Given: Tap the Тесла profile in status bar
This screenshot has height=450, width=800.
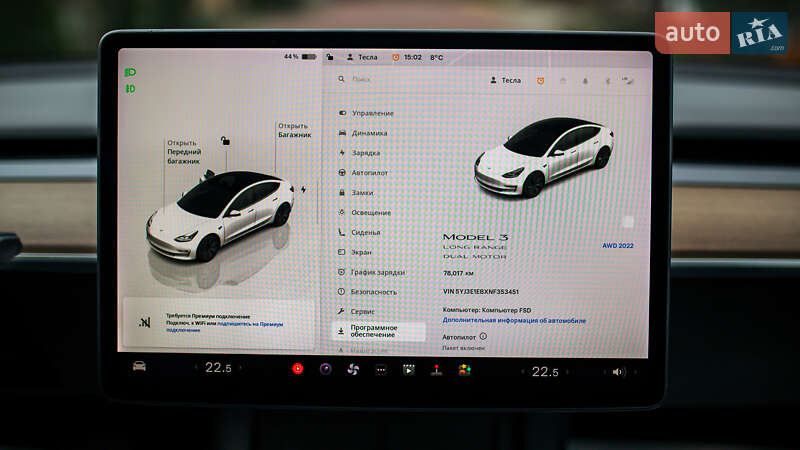Looking at the screenshot, I should (362, 57).
